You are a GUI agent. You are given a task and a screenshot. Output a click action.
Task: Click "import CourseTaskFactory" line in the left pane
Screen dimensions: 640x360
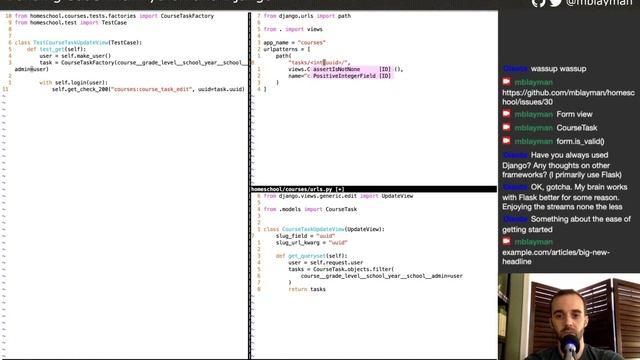114,16
